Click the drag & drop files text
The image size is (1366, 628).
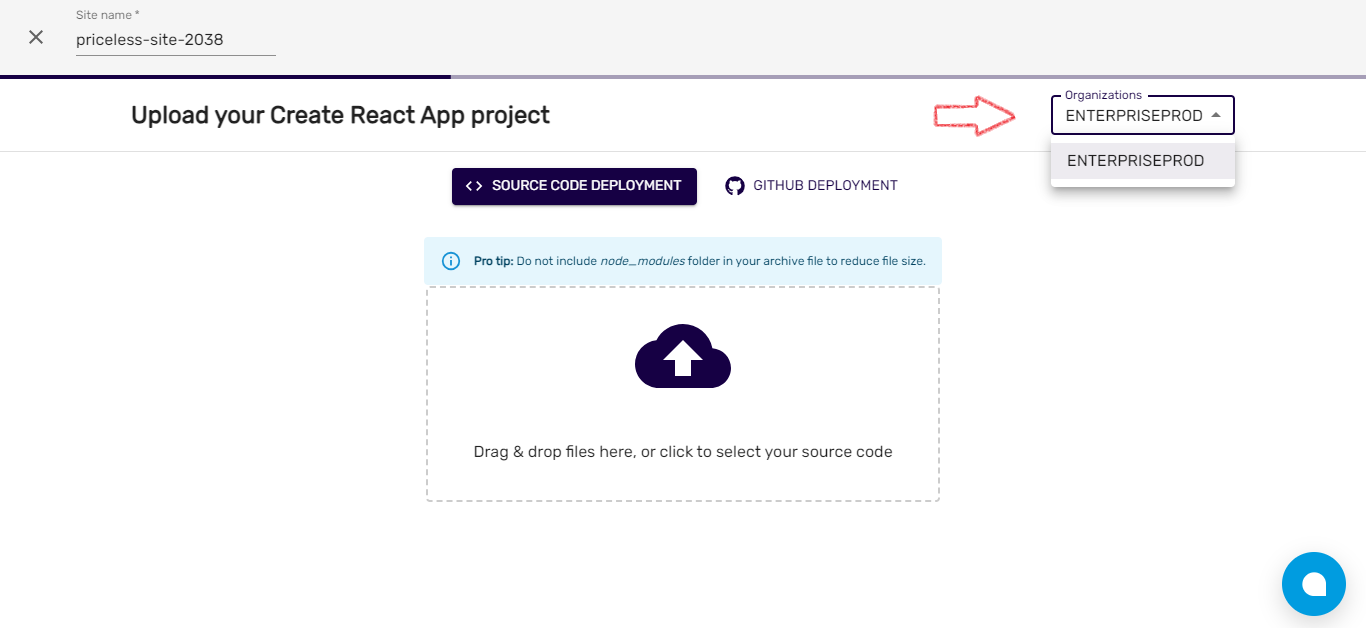(682, 452)
